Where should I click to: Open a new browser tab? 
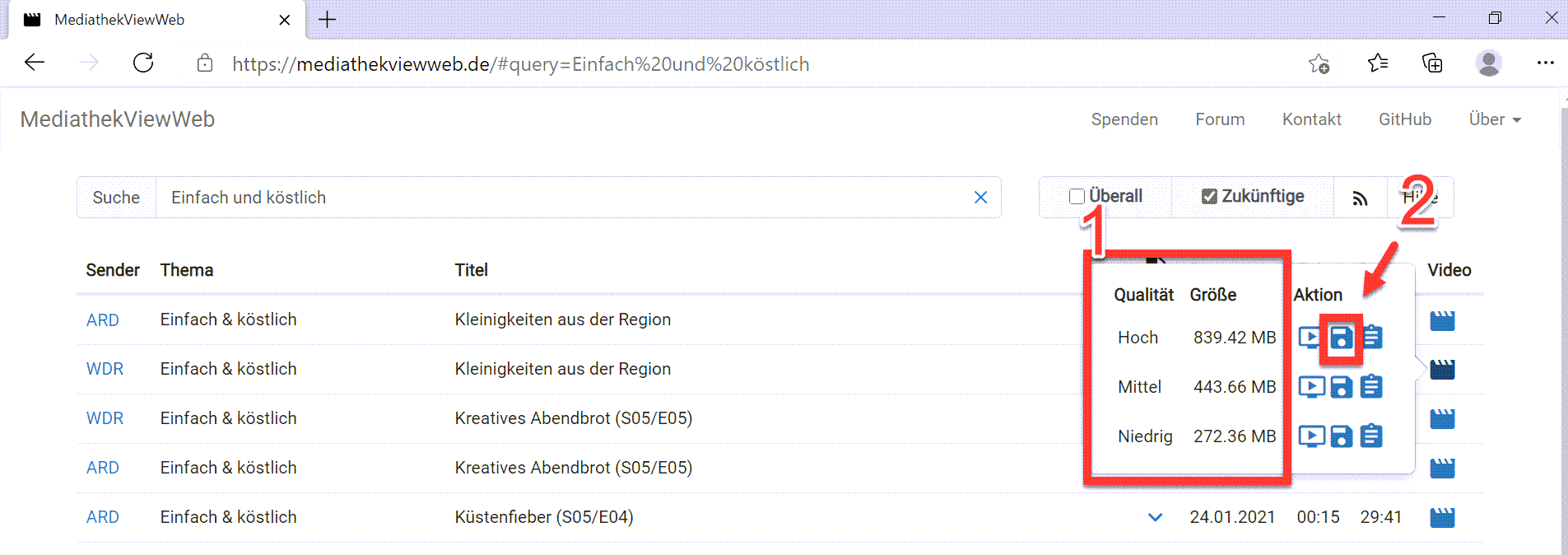327,20
